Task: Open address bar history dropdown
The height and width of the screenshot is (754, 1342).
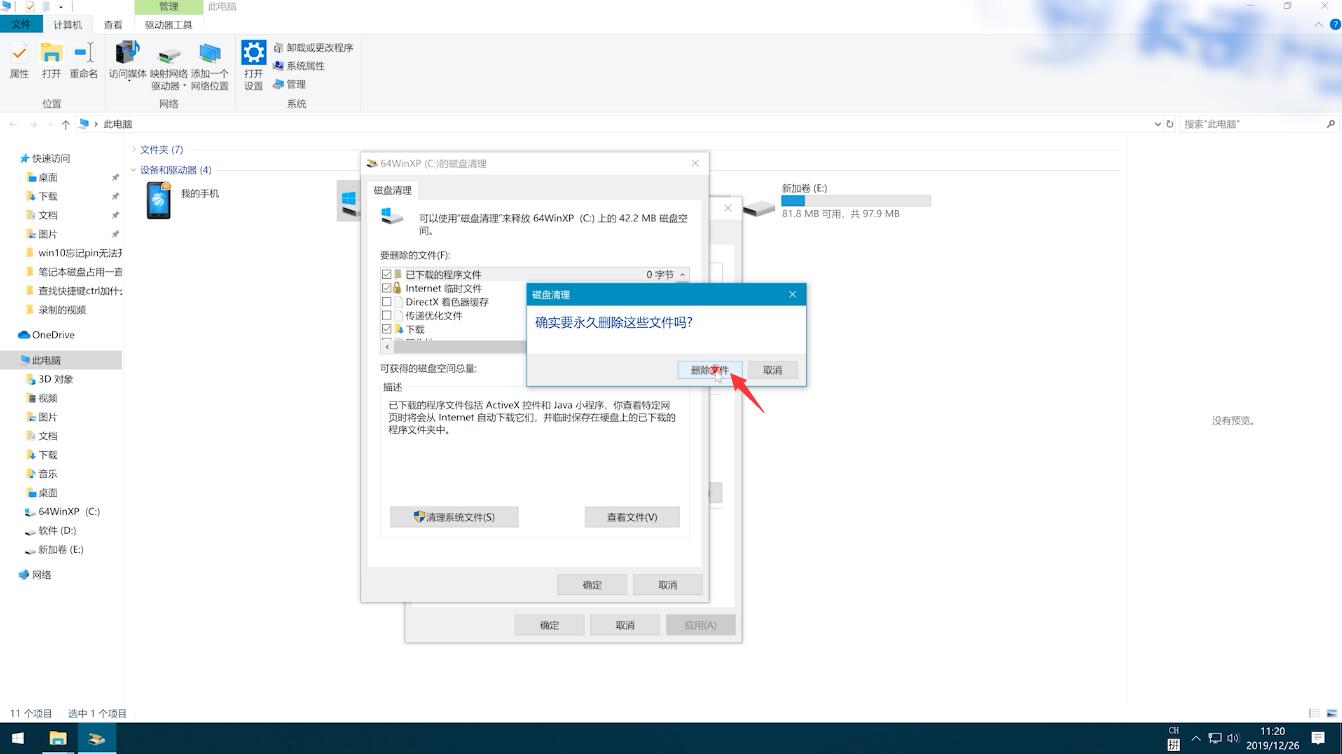Action: pos(1158,124)
